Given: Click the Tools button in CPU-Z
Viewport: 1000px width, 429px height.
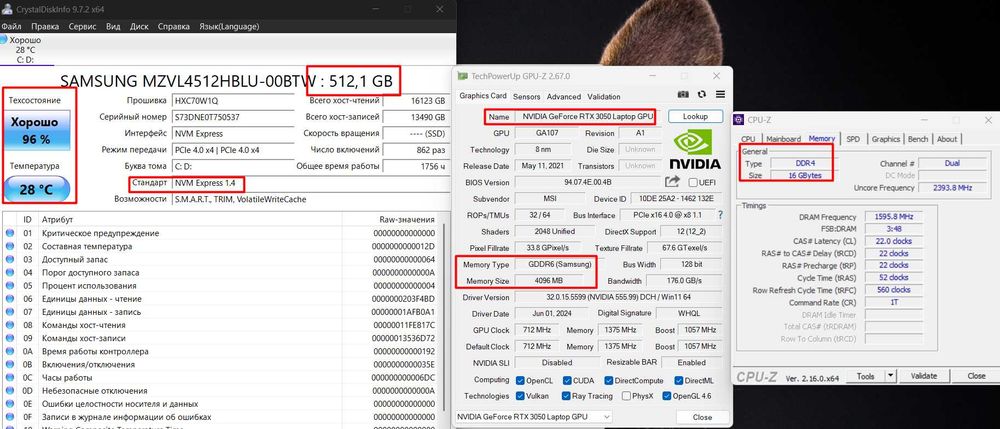Looking at the screenshot, I should (865, 376).
